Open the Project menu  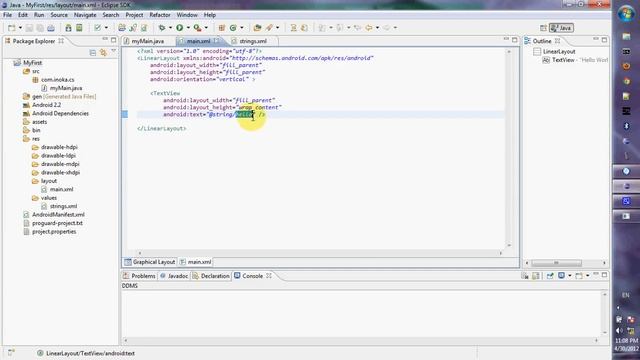pos(134,15)
